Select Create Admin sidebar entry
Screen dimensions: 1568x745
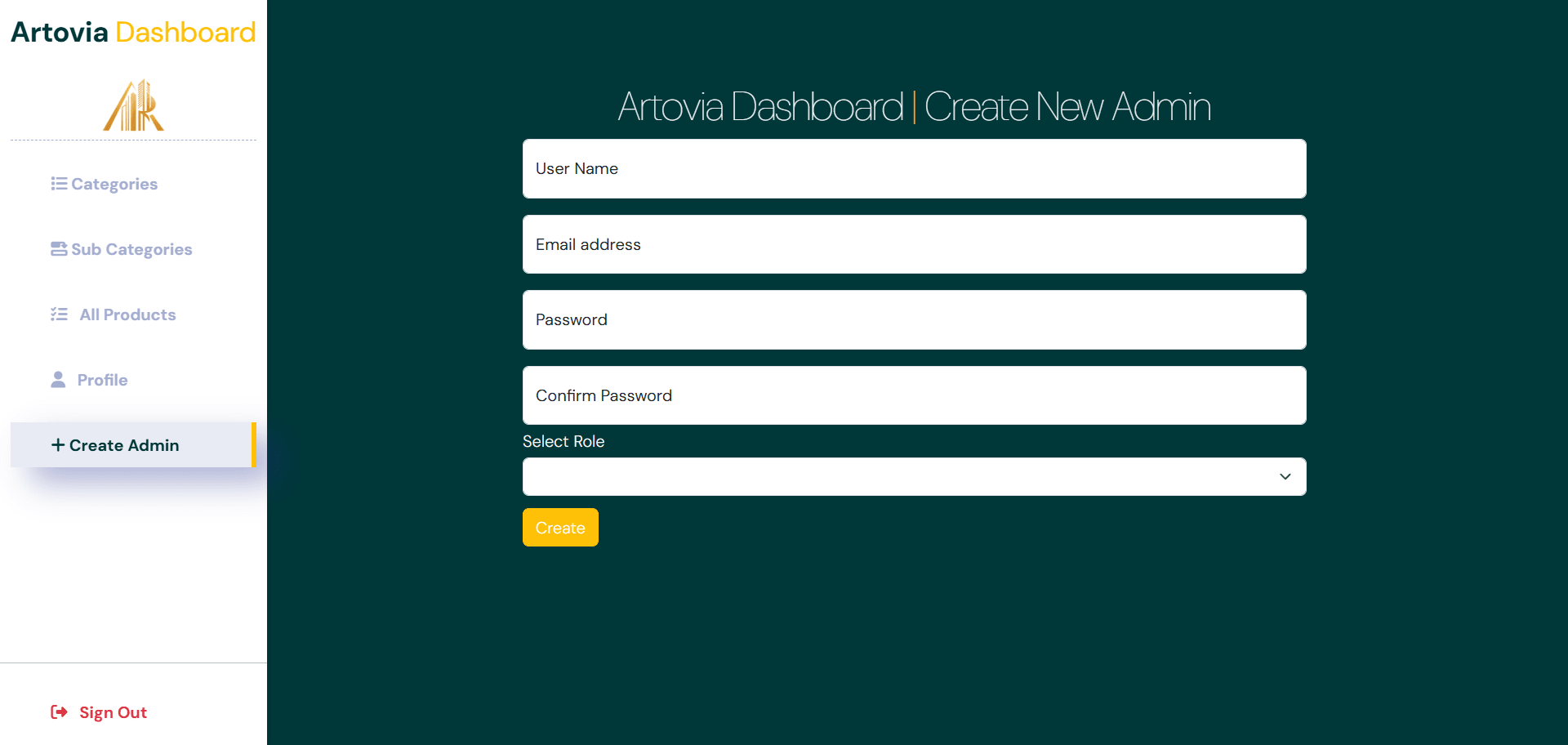[x=124, y=445]
